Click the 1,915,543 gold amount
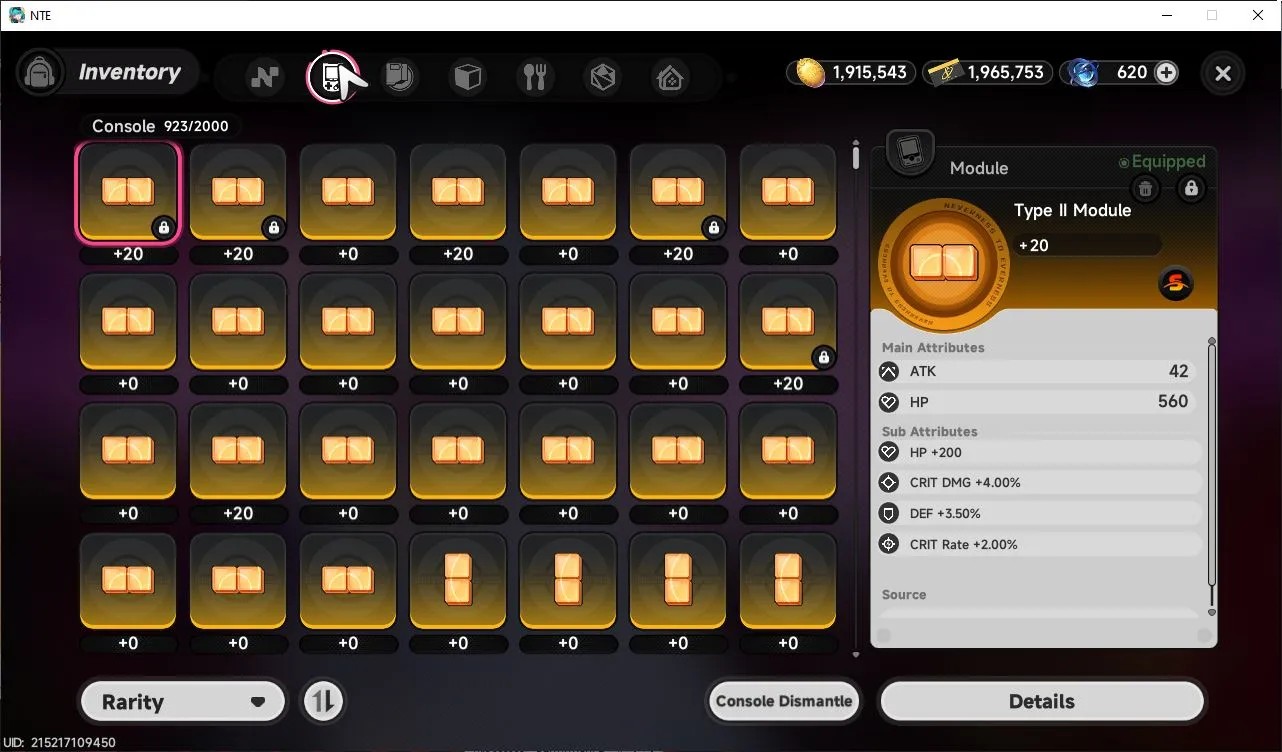 point(869,73)
